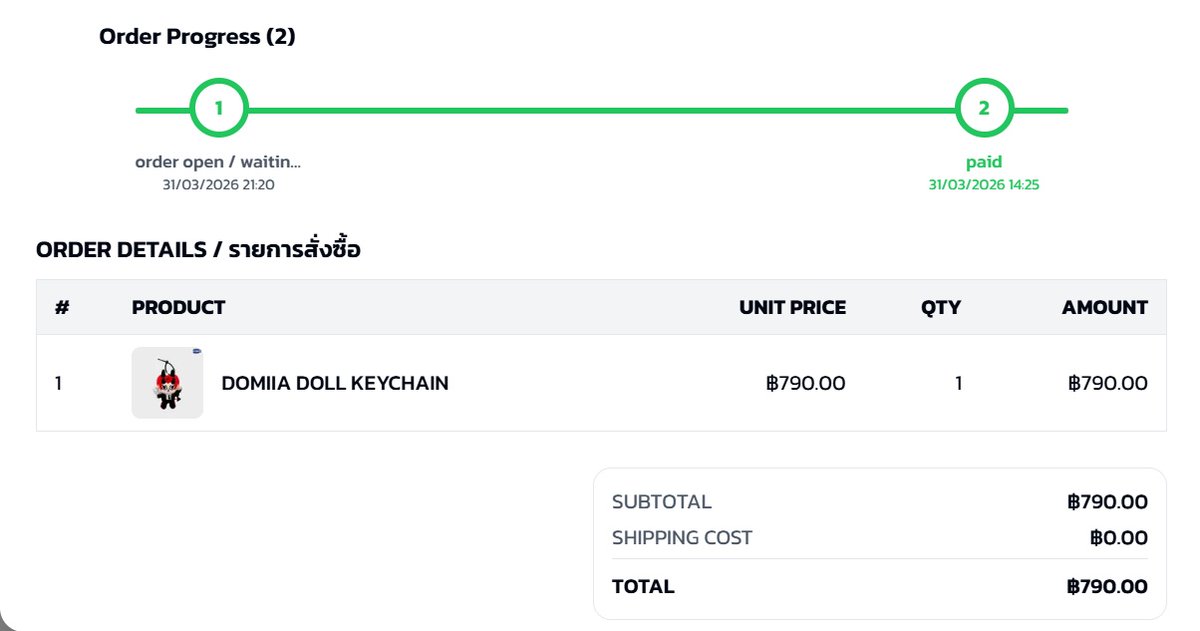Click the # column header
Image resolution: width=1200 pixels, height=631 pixels.
coord(62,308)
